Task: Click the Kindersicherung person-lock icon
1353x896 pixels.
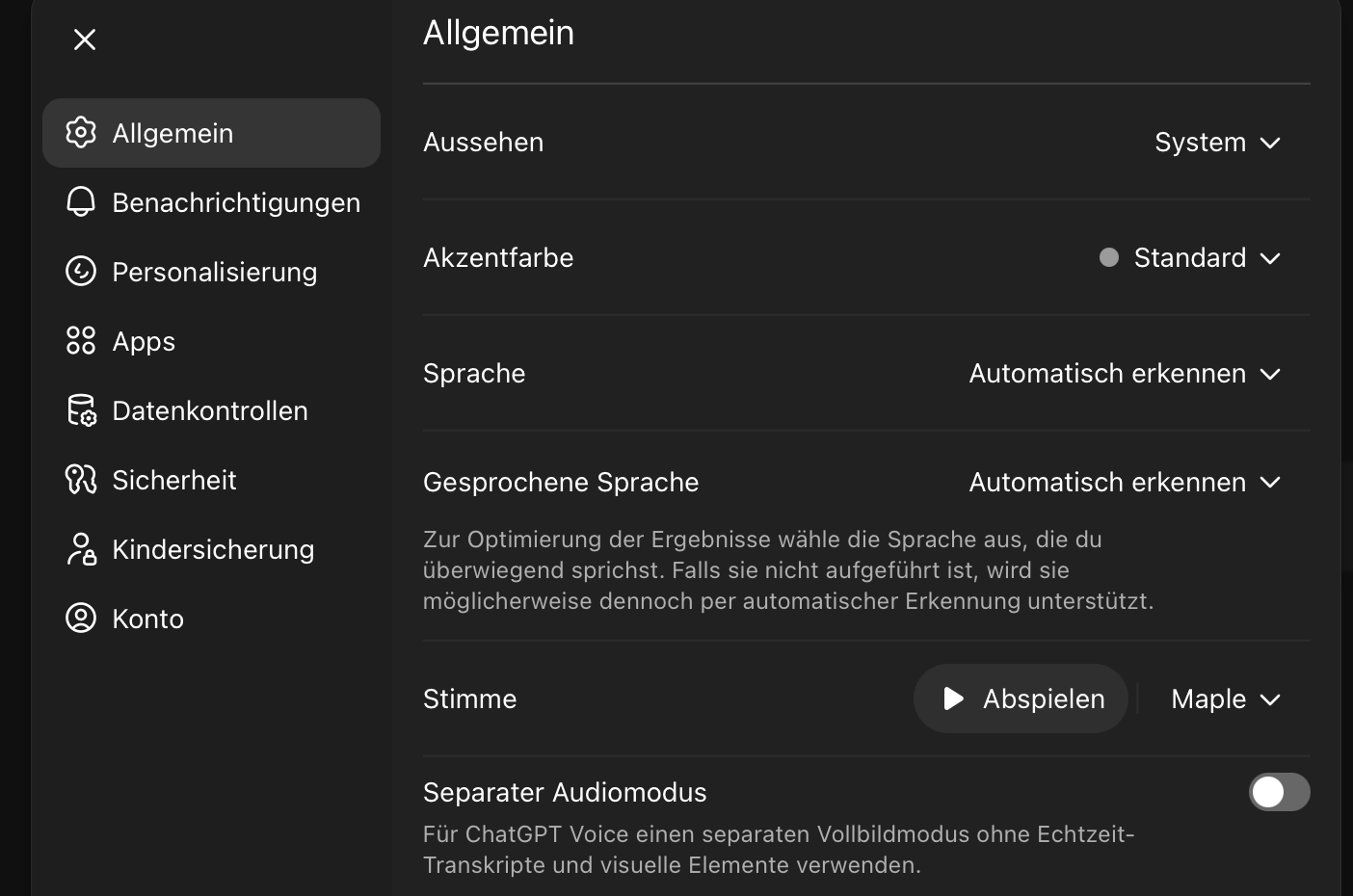Action: 81,549
